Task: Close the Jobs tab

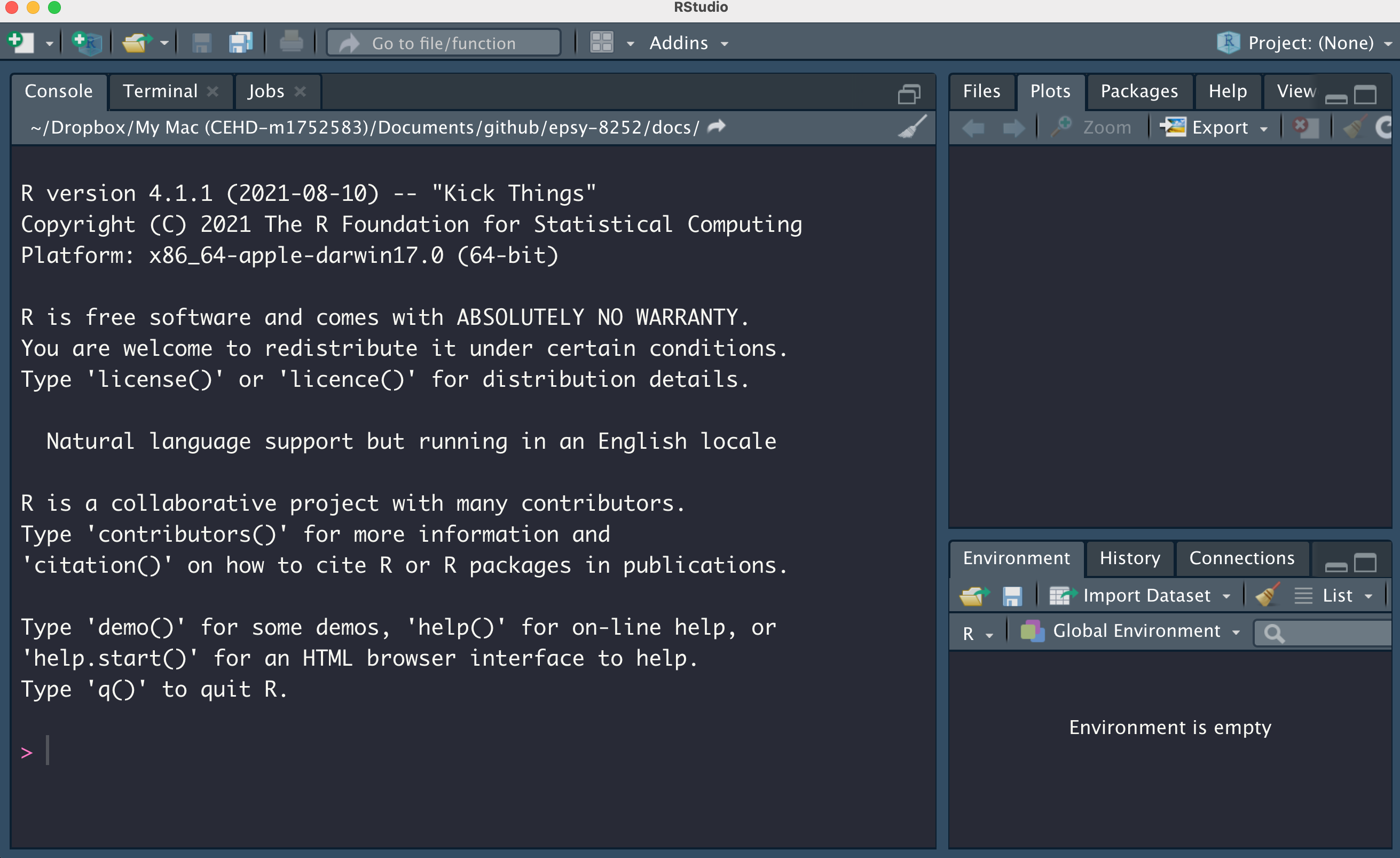Action: point(301,91)
